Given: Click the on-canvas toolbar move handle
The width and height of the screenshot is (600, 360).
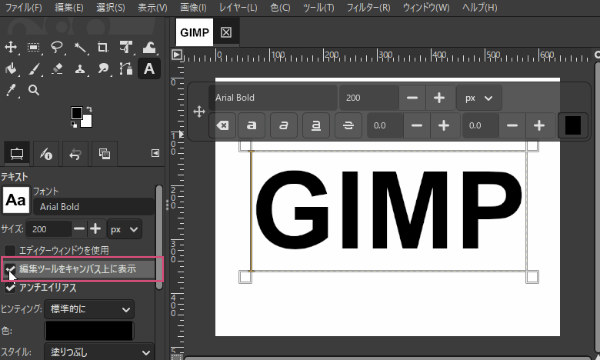Looking at the screenshot, I should tap(199, 112).
